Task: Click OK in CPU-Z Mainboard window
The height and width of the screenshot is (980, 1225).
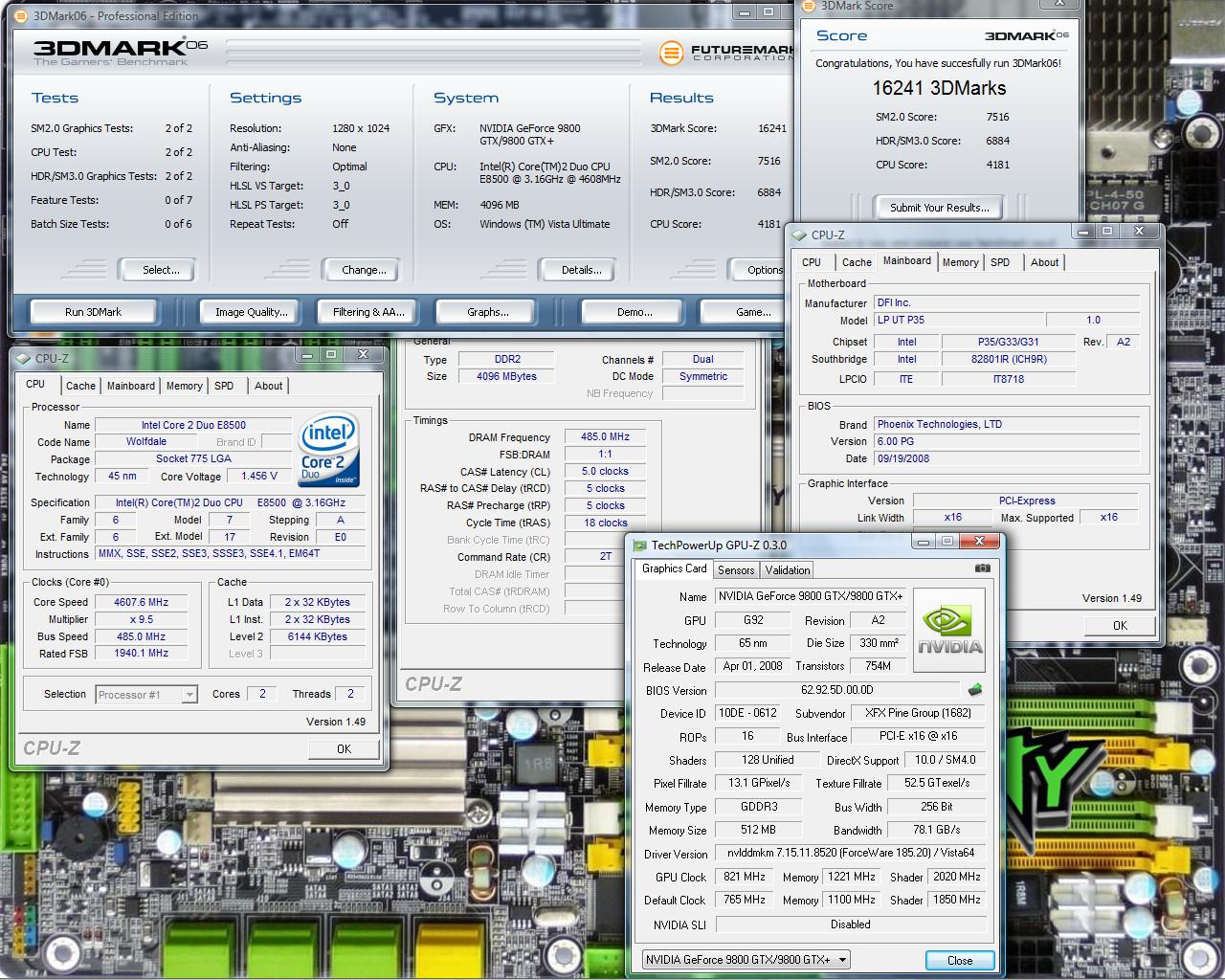Action: click(x=1120, y=625)
